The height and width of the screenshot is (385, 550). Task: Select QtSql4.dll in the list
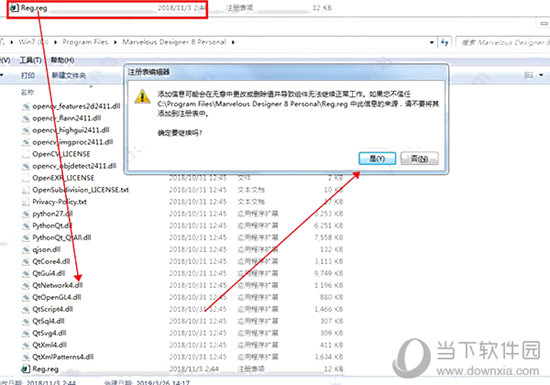(x=48, y=321)
